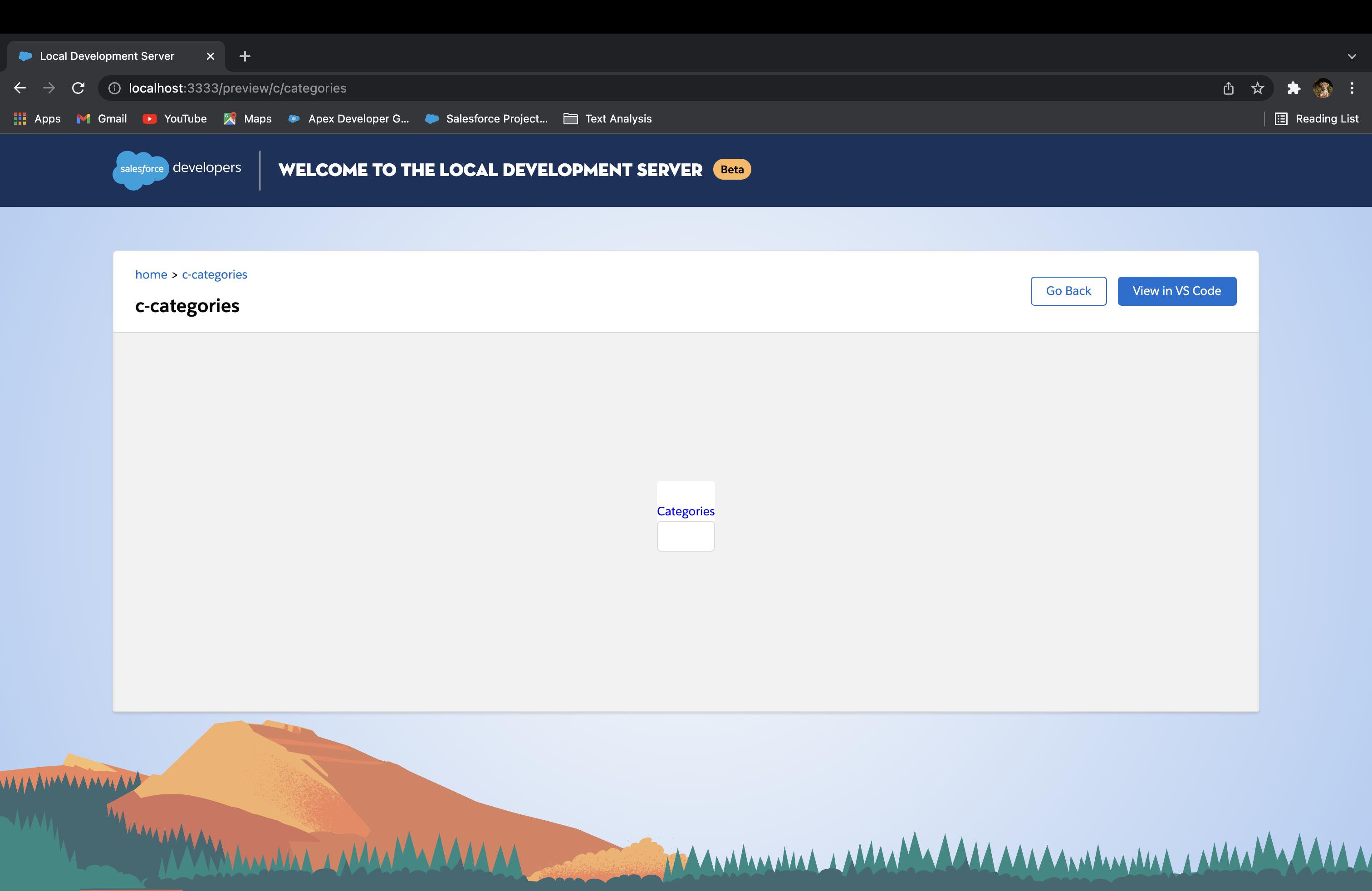Click the browser extensions puzzle icon
Image resolution: width=1372 pixels, height=891 pixels.
[1295, 88]
